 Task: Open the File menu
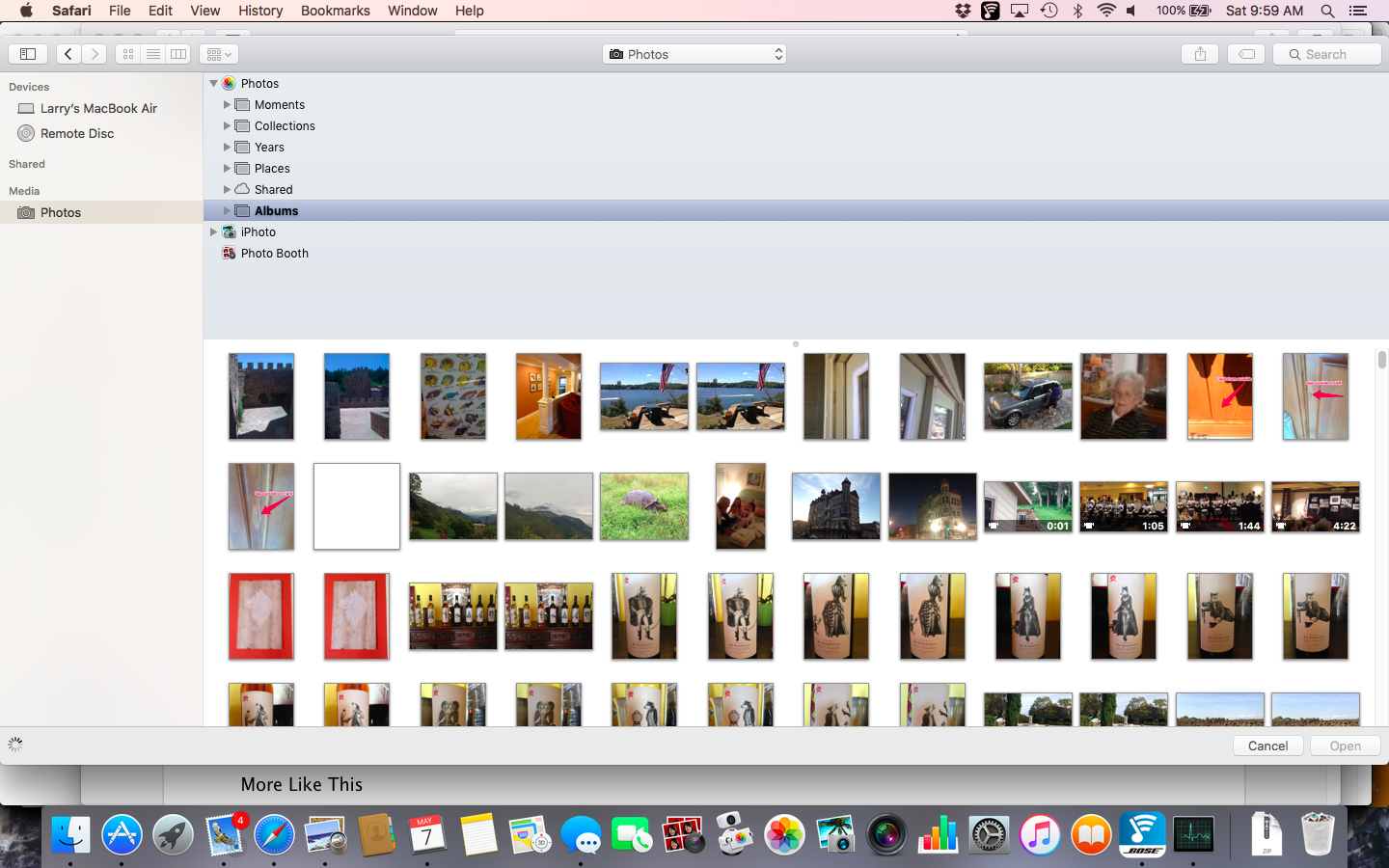(120, 11)
